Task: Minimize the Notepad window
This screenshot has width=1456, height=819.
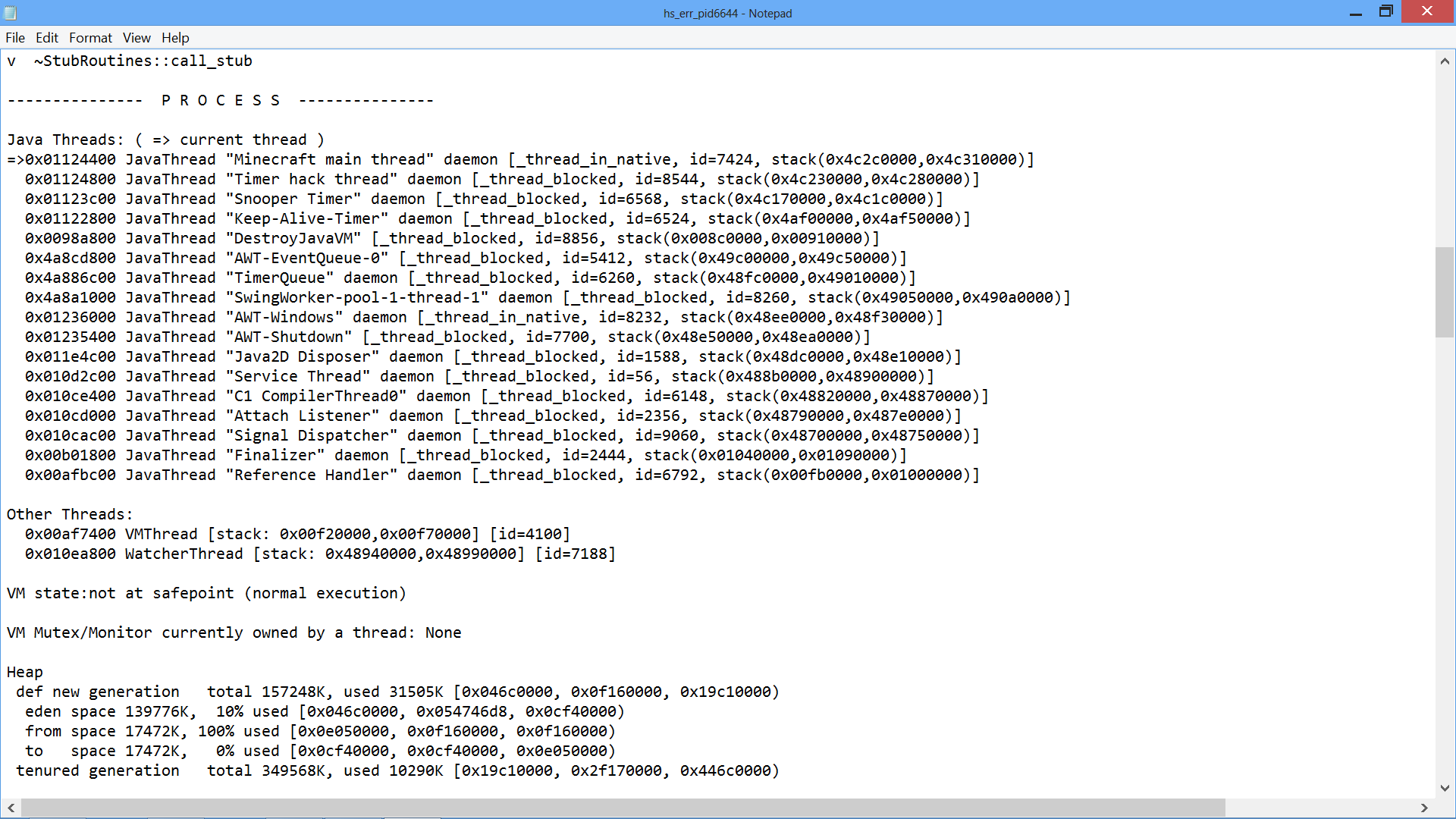Action: [x=1356, y=13]
